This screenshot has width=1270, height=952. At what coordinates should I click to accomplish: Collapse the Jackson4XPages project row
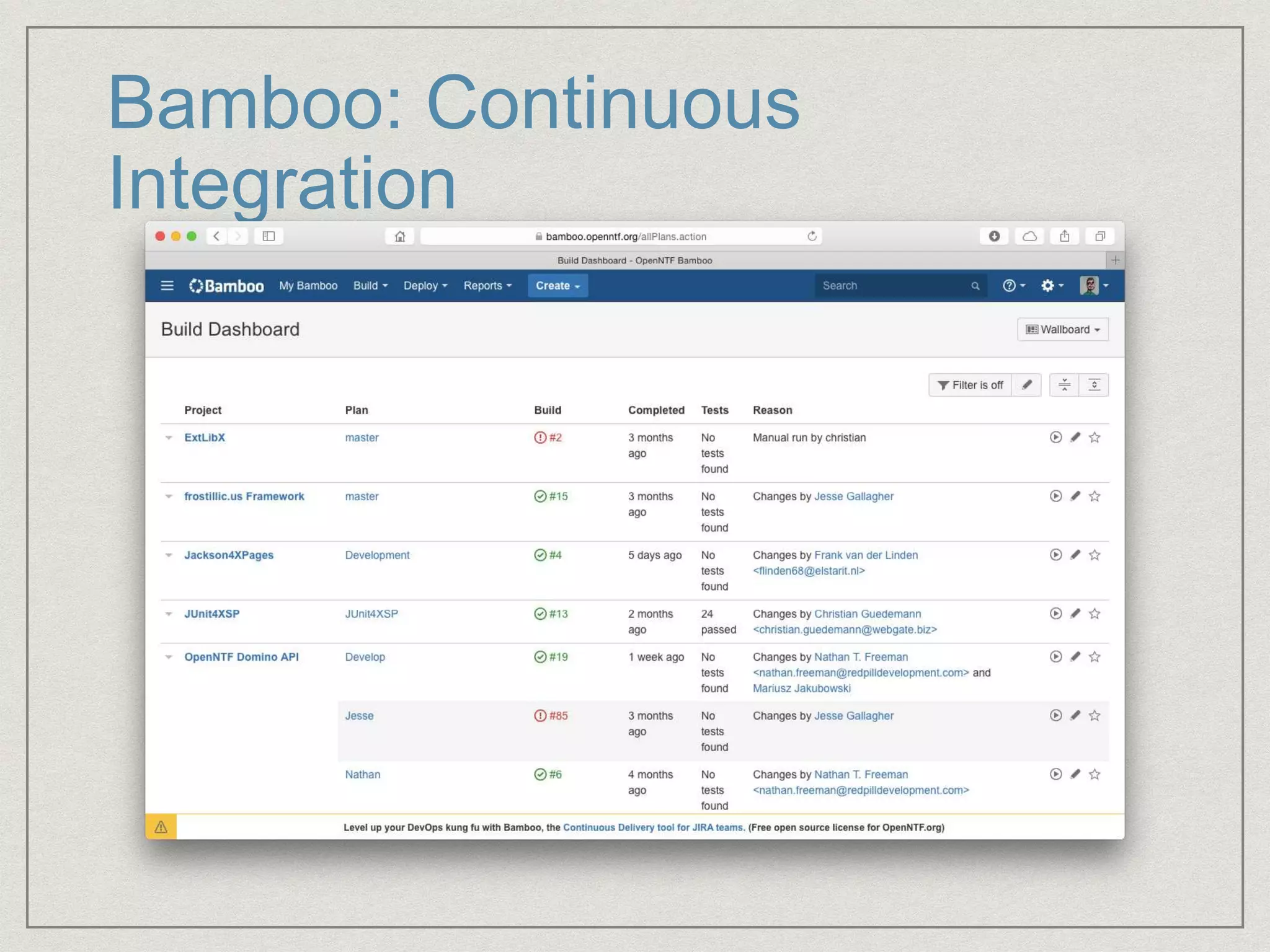pyautogui.click(x=169, y=555)
